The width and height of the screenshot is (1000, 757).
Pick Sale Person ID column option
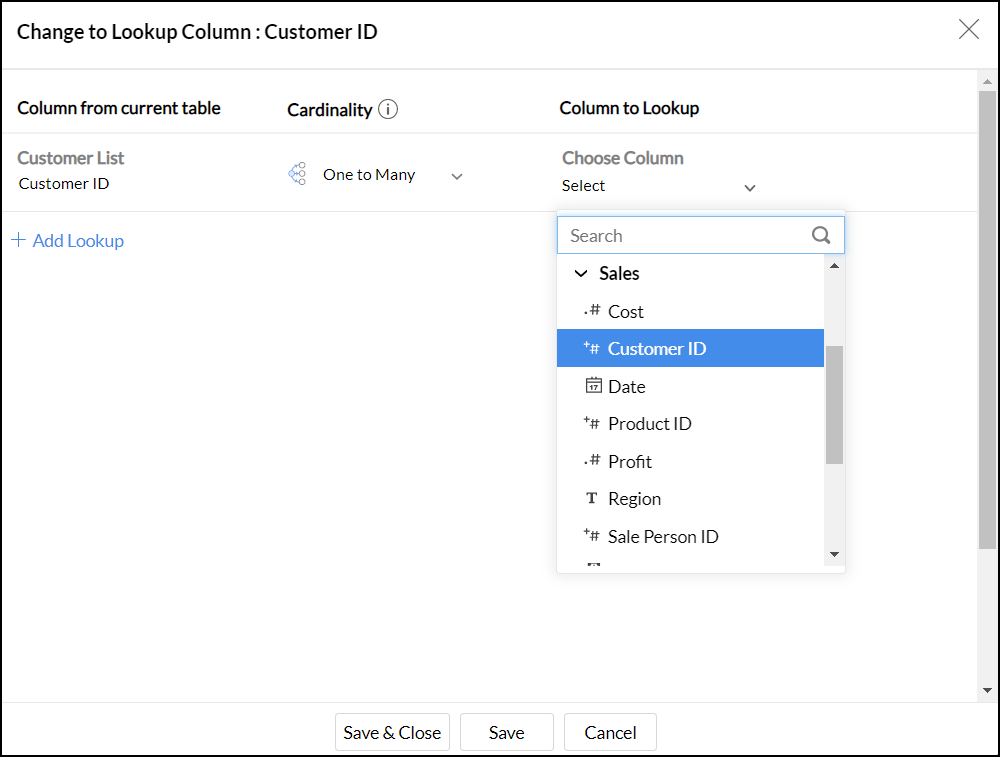coord(663,537)
